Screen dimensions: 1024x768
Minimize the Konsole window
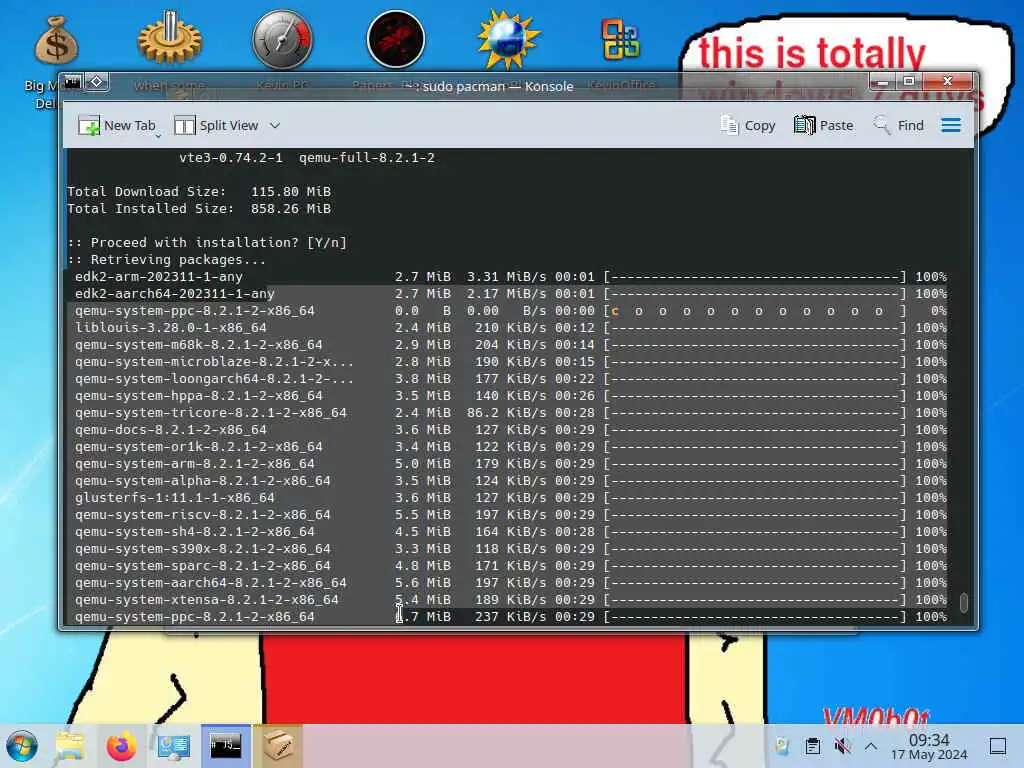tap(882, 82)
